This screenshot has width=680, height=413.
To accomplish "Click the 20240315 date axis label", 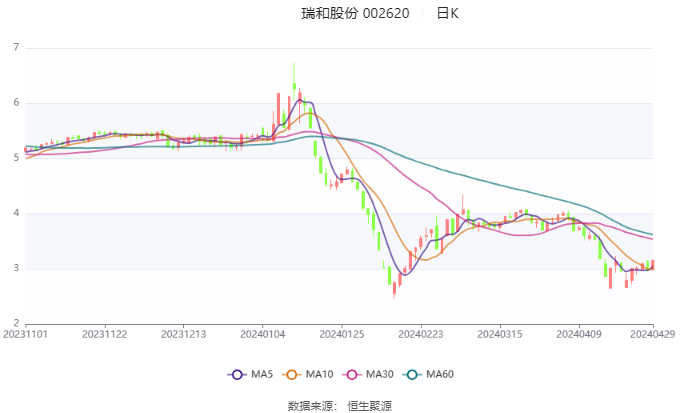I will coord(500,334).
